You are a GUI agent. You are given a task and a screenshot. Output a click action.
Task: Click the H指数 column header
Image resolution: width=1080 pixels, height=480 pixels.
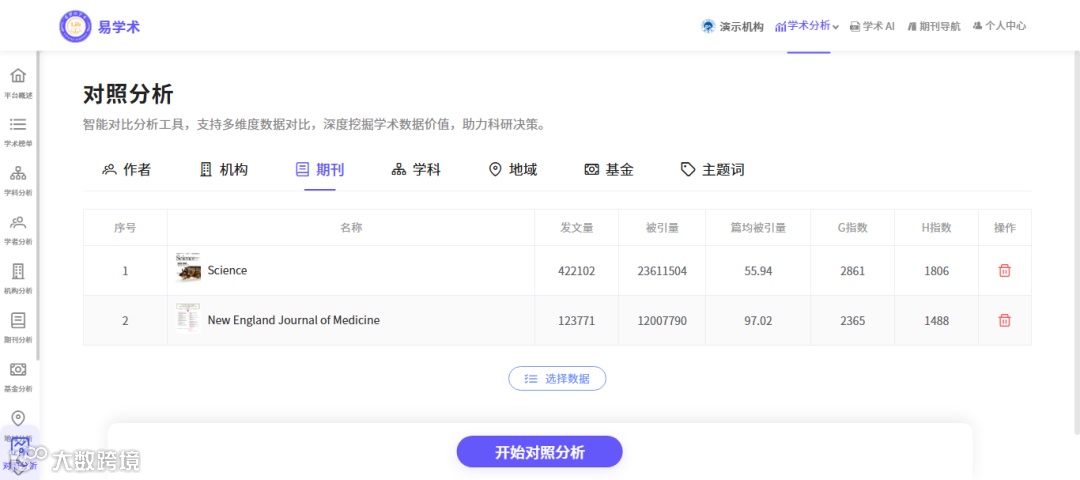click(937, 227)
